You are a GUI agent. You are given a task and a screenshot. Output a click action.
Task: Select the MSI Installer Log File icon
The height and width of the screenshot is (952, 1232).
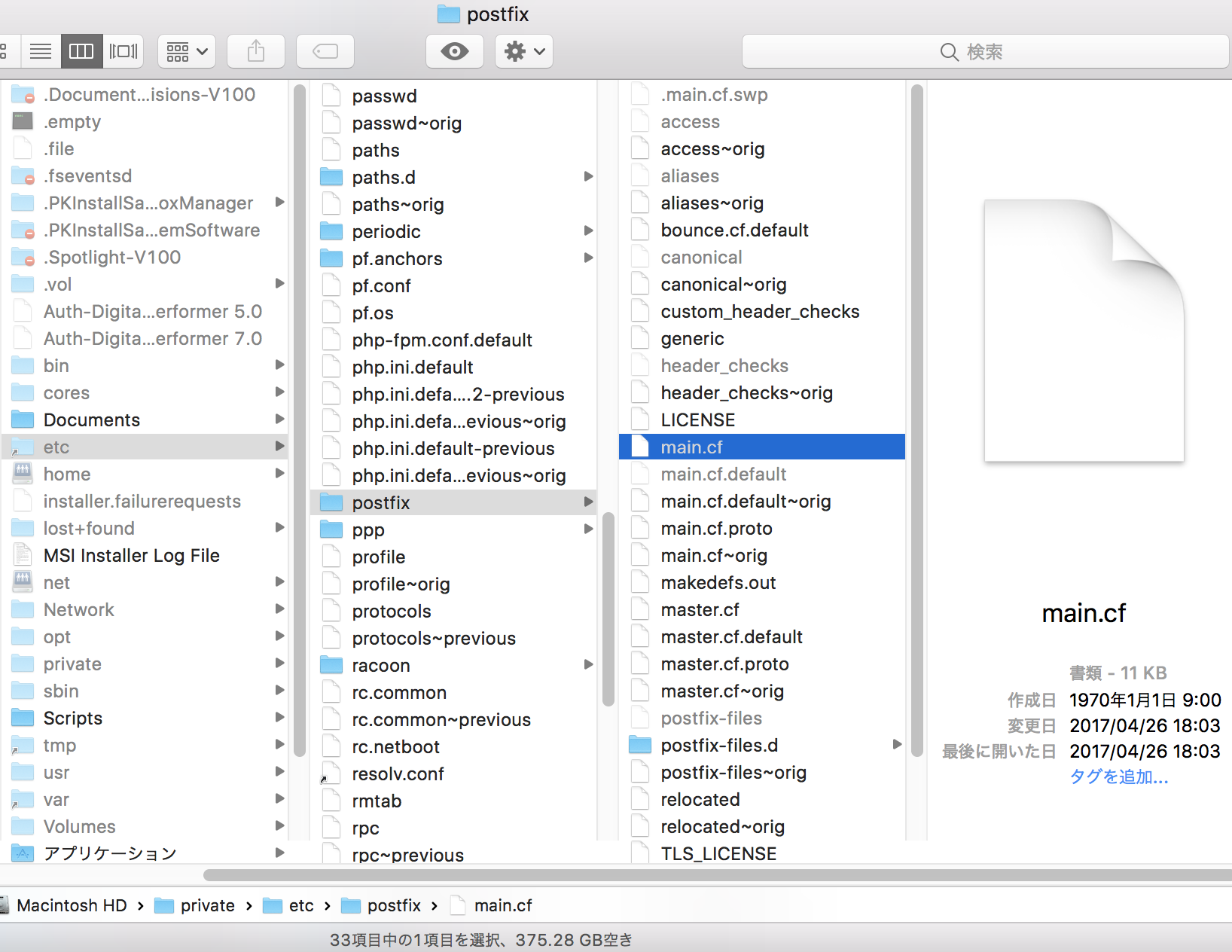23,554
